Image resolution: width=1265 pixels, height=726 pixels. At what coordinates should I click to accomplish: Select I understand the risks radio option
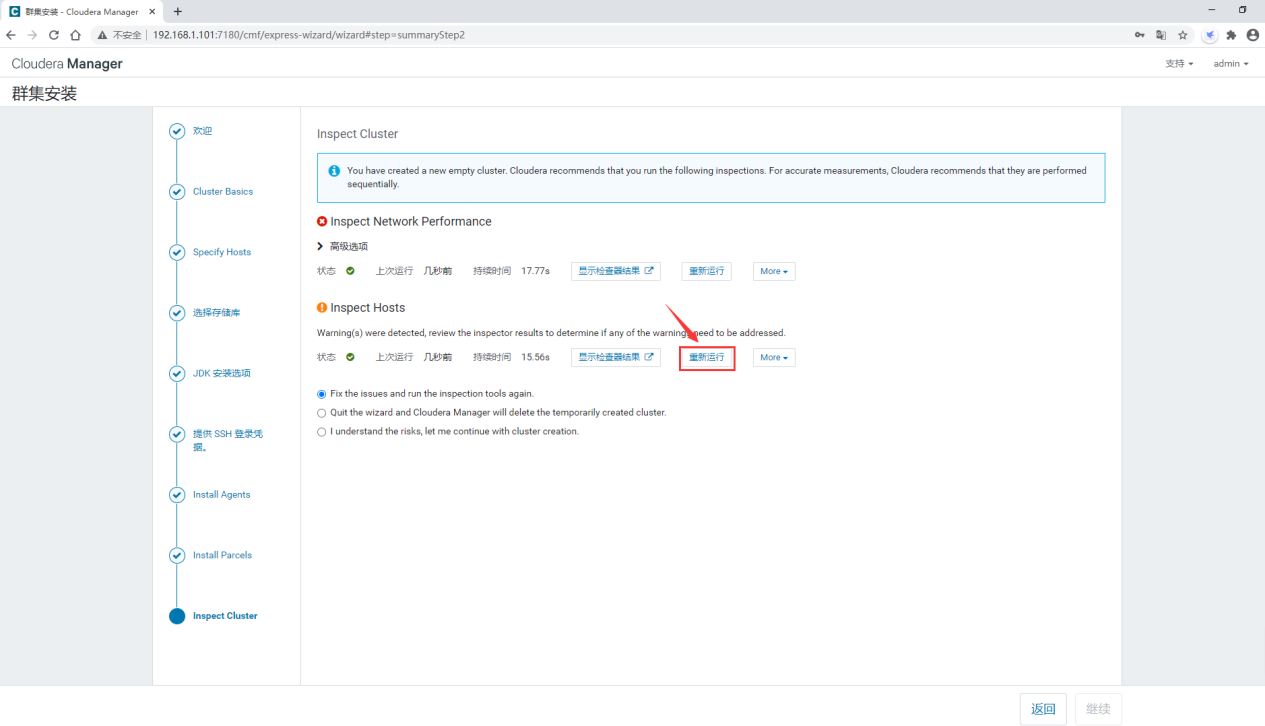point(321,432)
